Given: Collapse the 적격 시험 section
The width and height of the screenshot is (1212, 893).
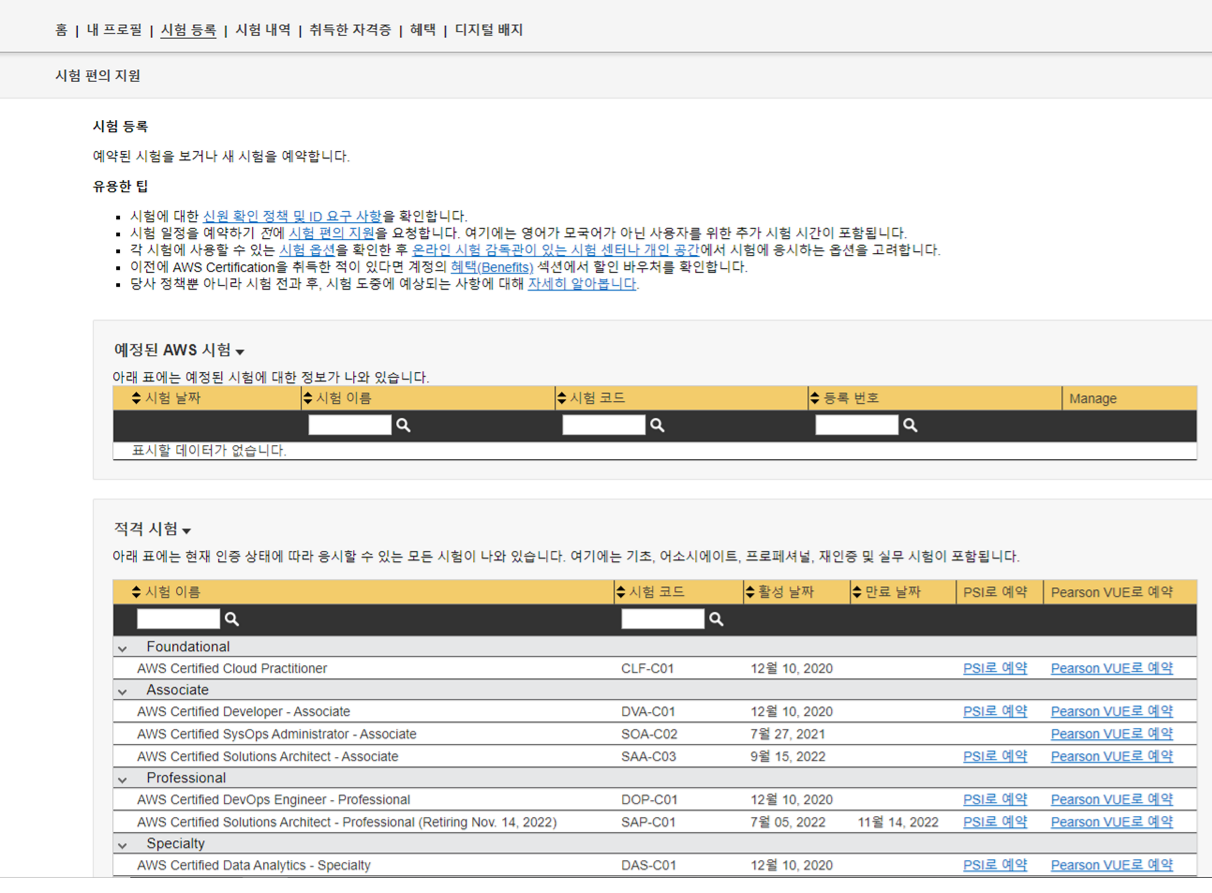Looking at the screenshot, I should (187, 531).
